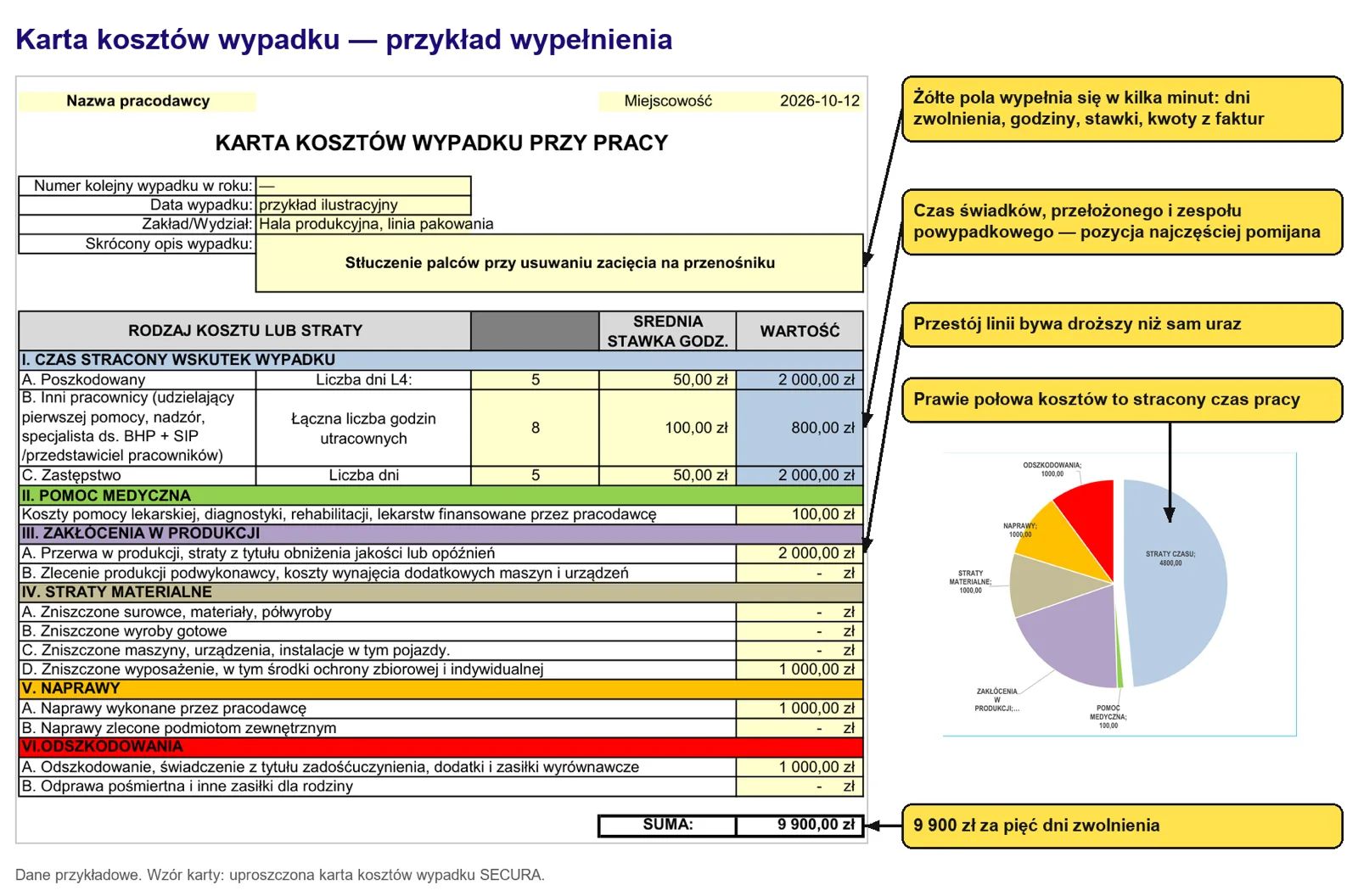Select the 'IV. STRATY MATERIALNE' section header
Screen dimensions: 1358x896
click(441, 592)
